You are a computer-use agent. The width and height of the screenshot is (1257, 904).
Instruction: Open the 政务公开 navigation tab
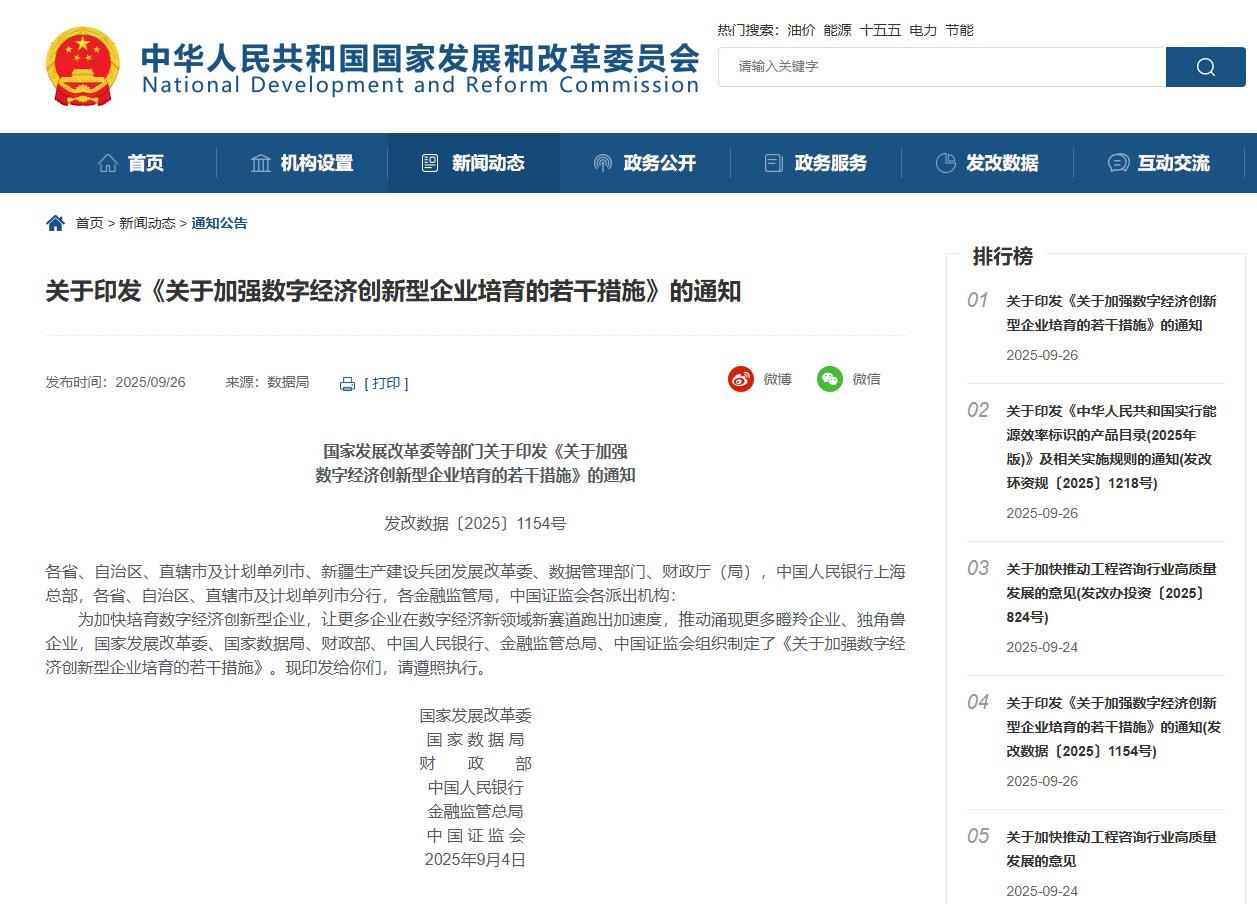click(x=645, y=163)
